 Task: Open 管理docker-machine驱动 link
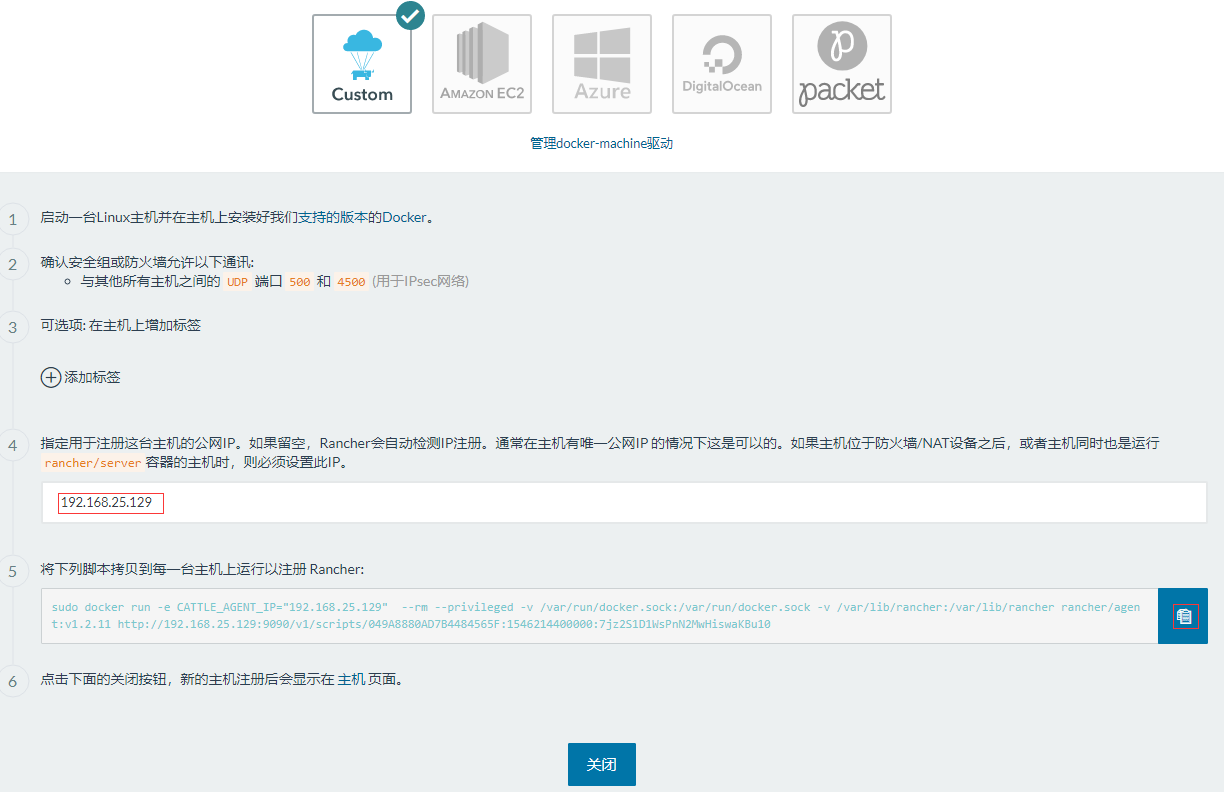(601, 143)
